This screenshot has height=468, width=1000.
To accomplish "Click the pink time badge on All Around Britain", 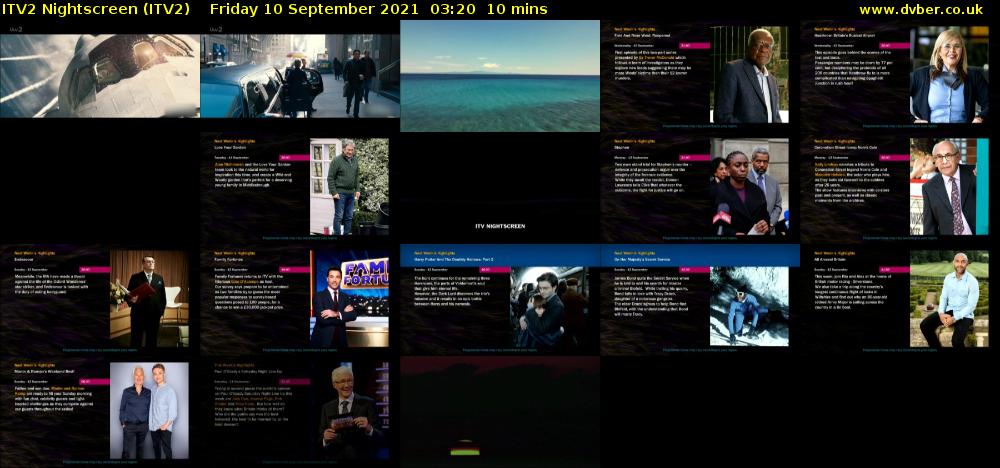I will pos(895,270).
